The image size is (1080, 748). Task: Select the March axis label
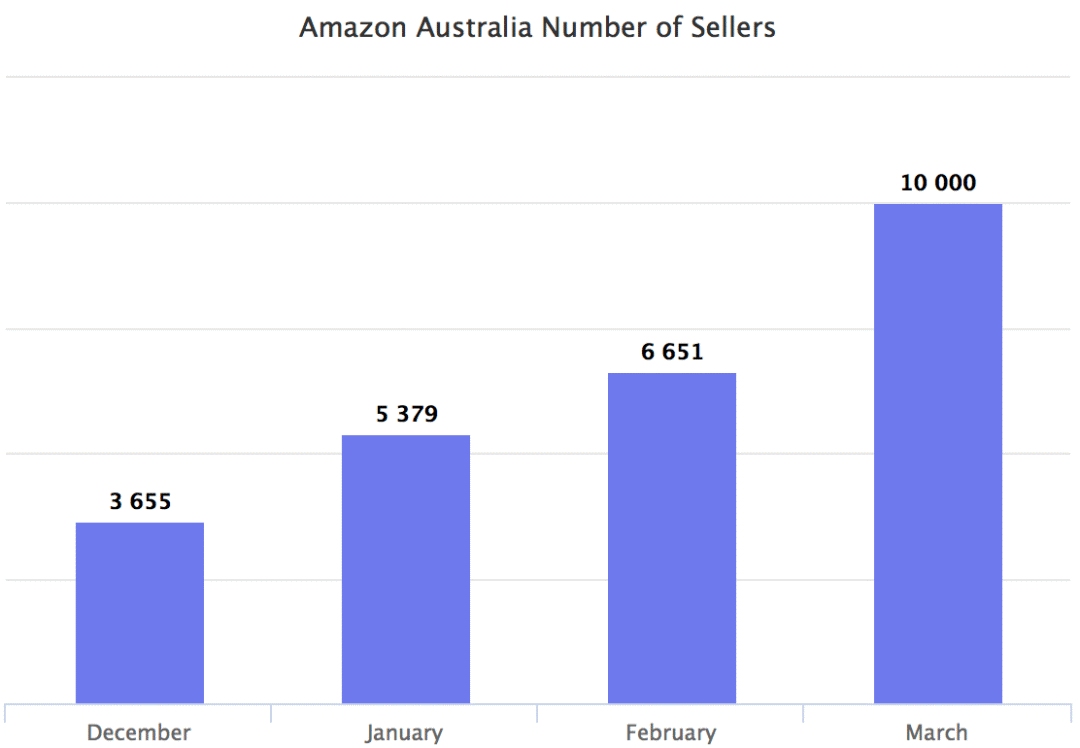point(937,733)
